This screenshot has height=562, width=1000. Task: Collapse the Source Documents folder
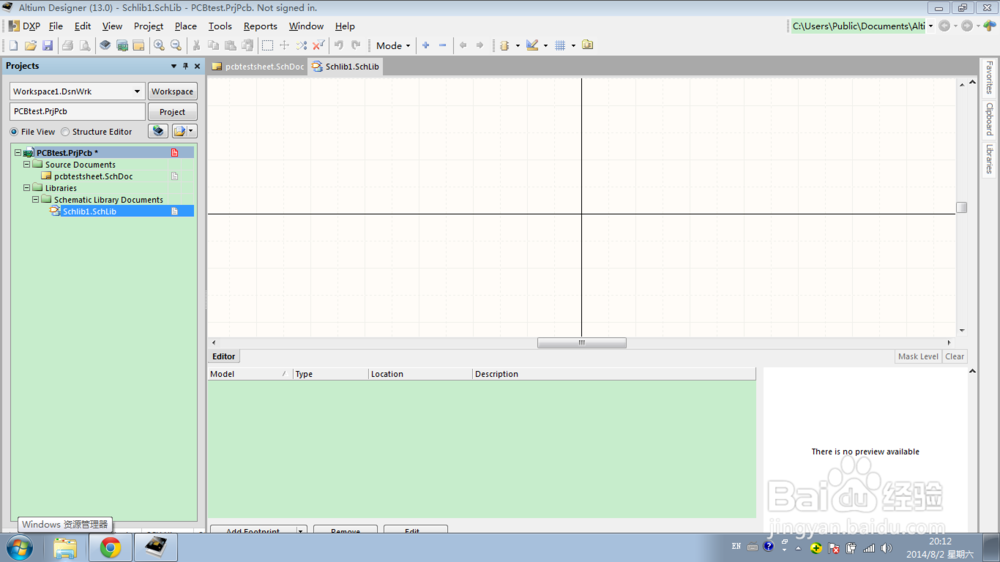tap(27, 164)
